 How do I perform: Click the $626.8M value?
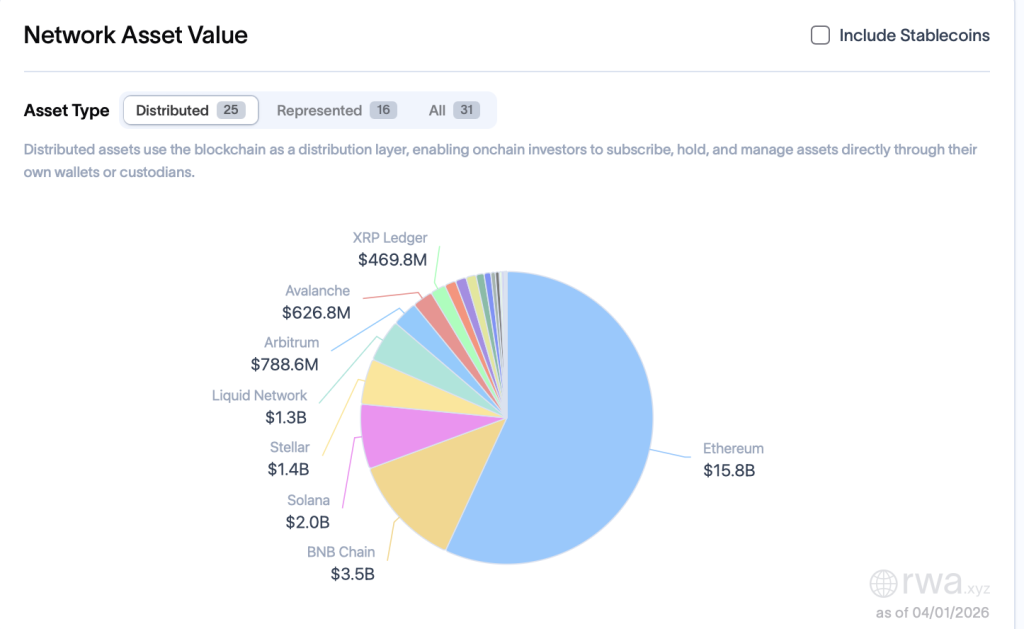coord(316,313)
